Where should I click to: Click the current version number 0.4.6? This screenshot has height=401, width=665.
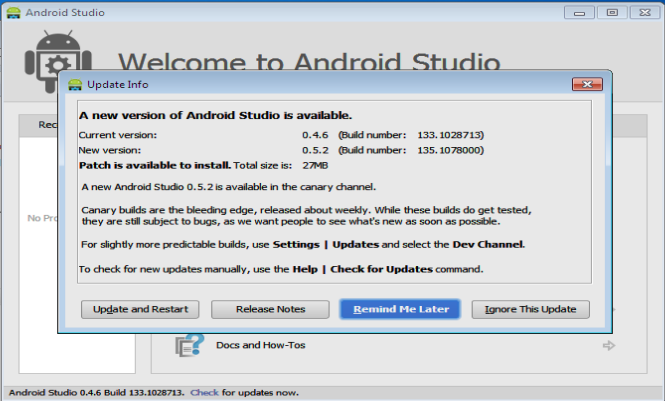(x=315, y=135)
